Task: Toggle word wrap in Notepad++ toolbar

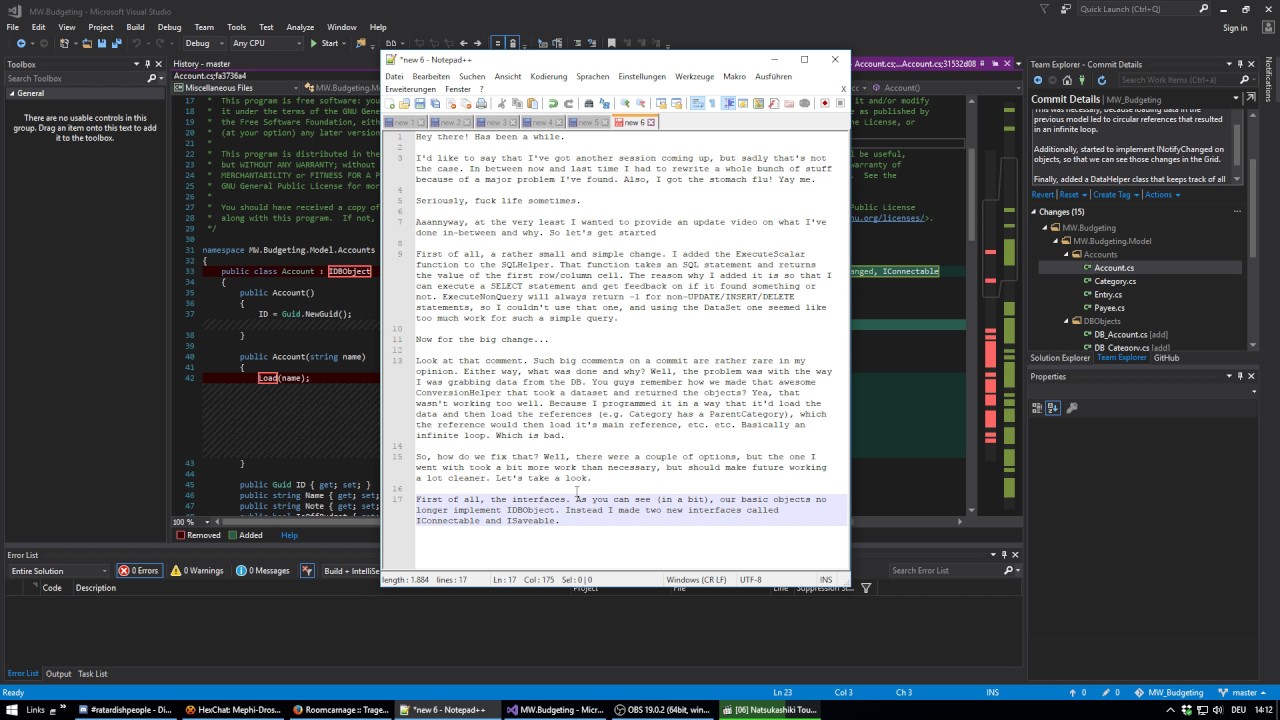Action: click(x=697, y=103)
